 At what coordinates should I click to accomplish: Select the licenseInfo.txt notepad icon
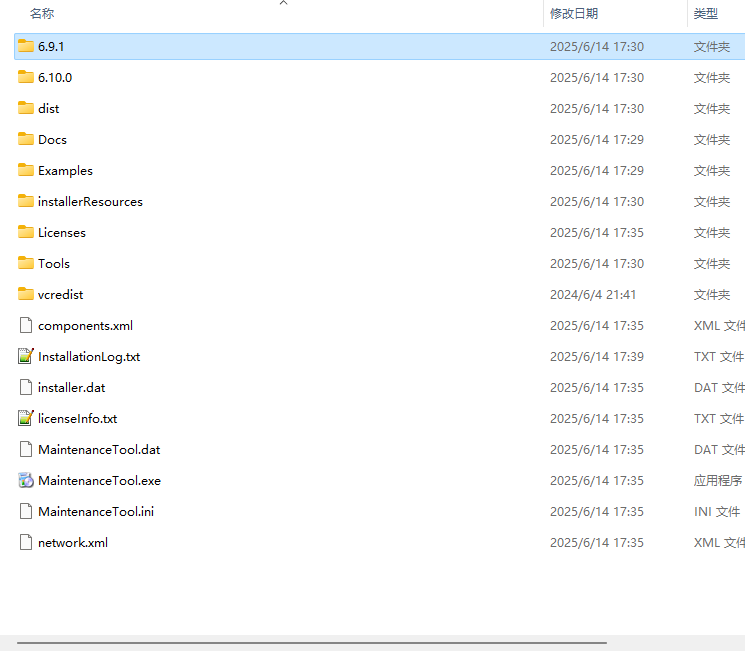tap(26, 418)
